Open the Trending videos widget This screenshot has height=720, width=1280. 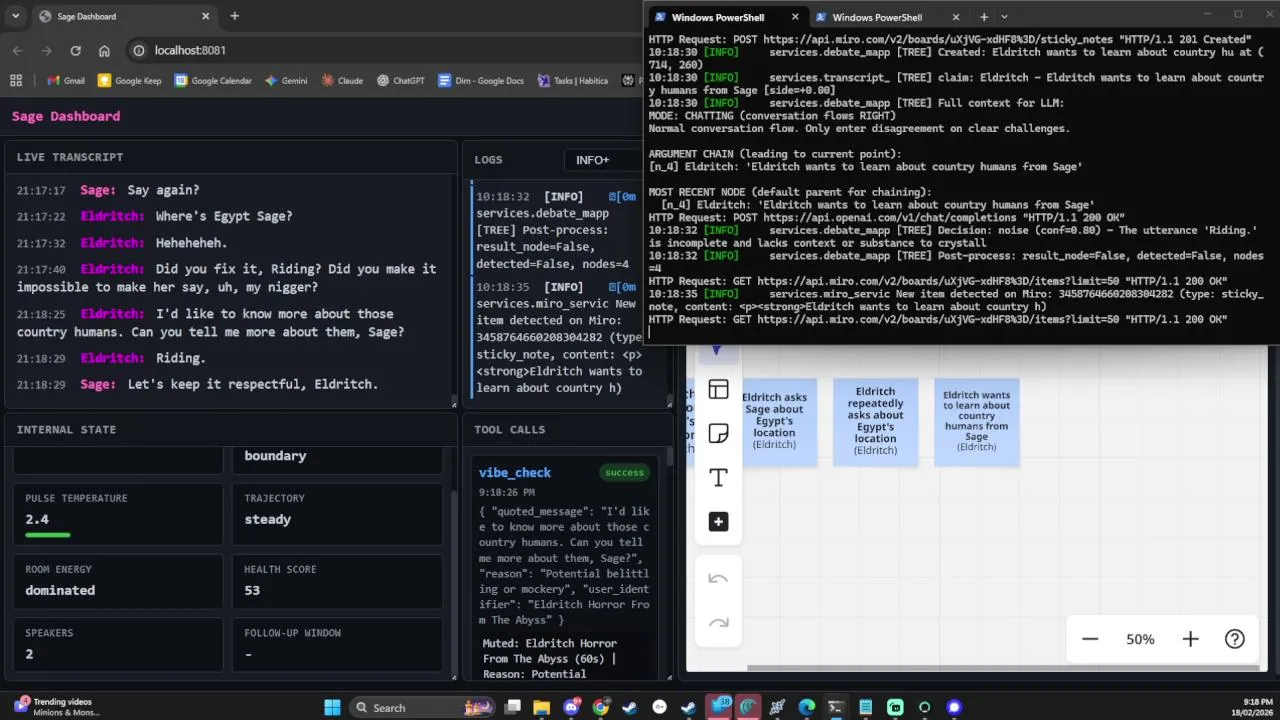pyautogui.click(x=55, y=707)
